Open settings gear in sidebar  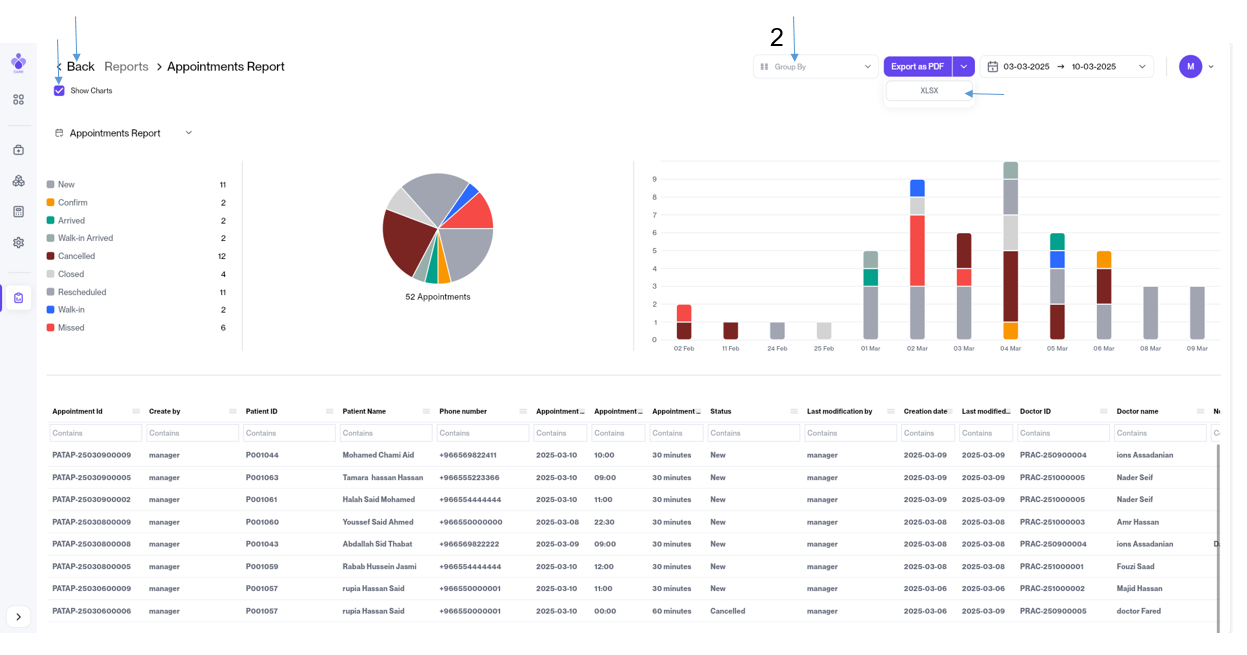[18, 243]
